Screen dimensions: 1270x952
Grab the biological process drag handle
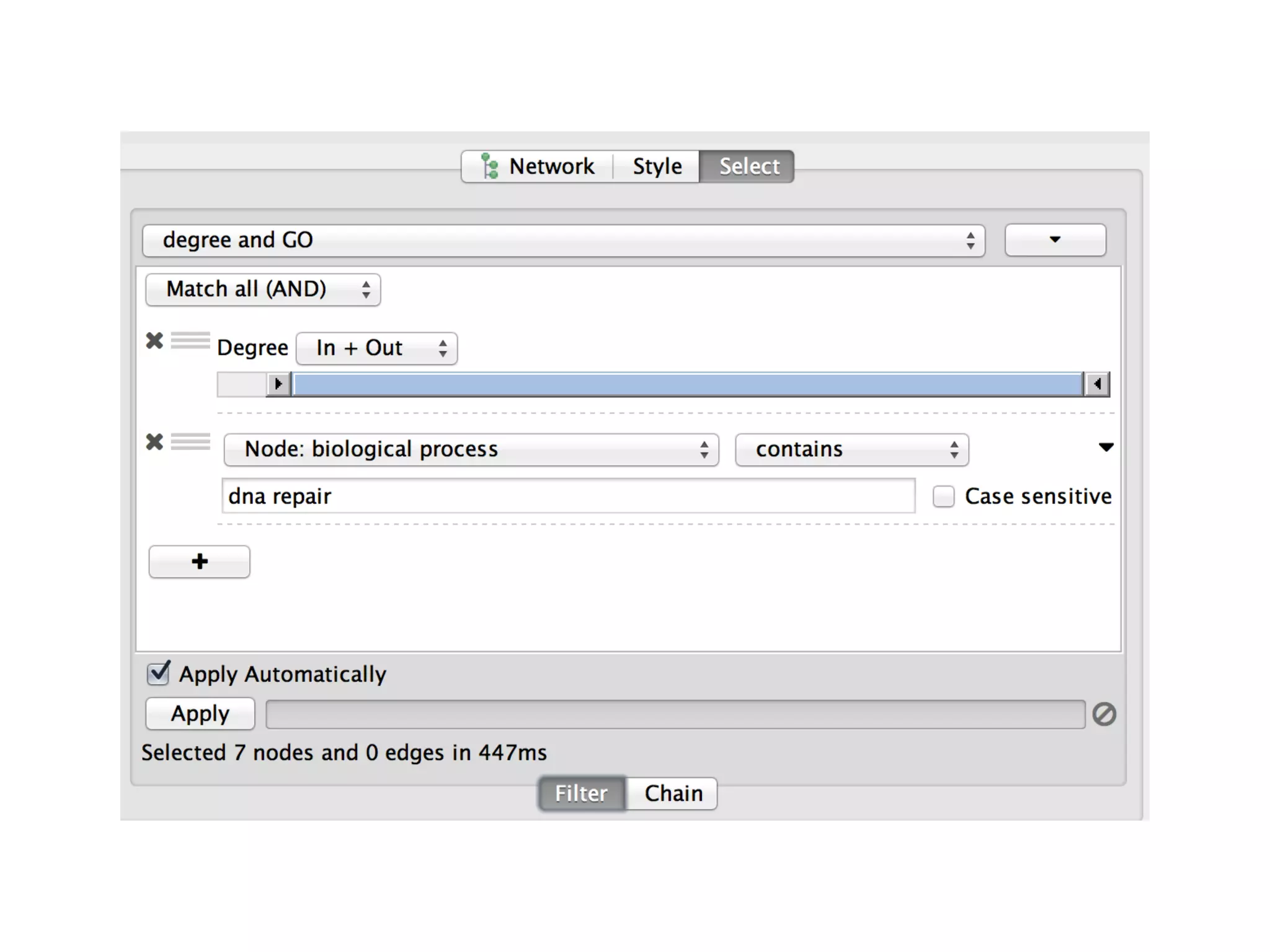point(190,442)
